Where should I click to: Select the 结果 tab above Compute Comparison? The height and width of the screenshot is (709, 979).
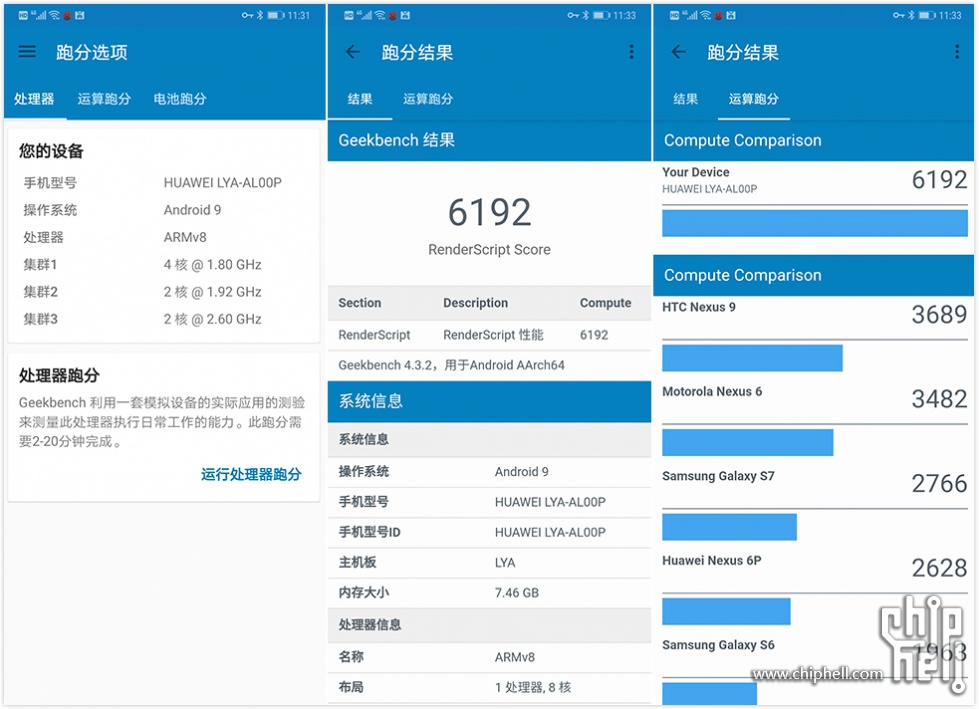pyautogui.click(x=686, y=99)
